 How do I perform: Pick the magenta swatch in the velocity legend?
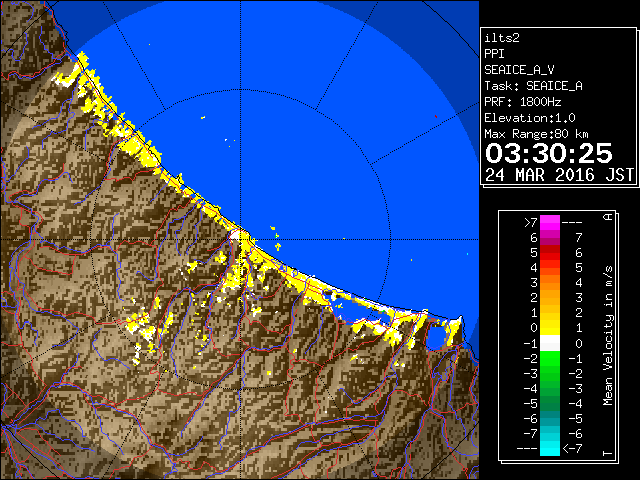pos(550,223)
